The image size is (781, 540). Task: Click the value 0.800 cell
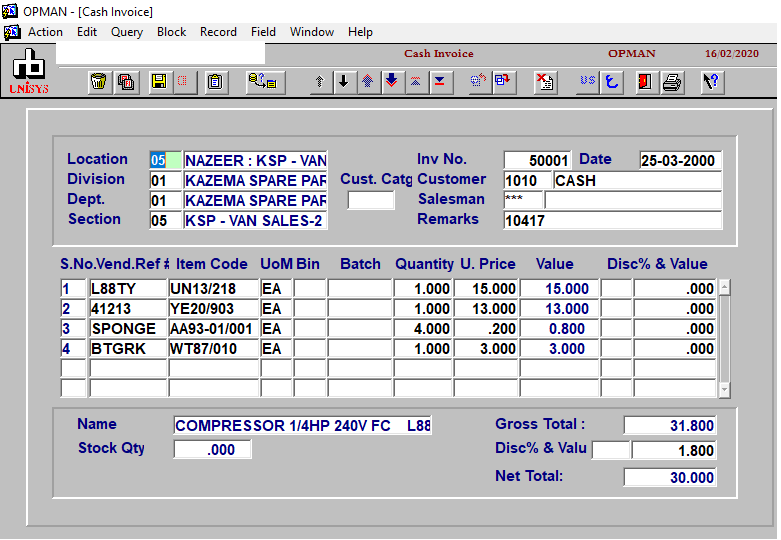pos(559,328)
